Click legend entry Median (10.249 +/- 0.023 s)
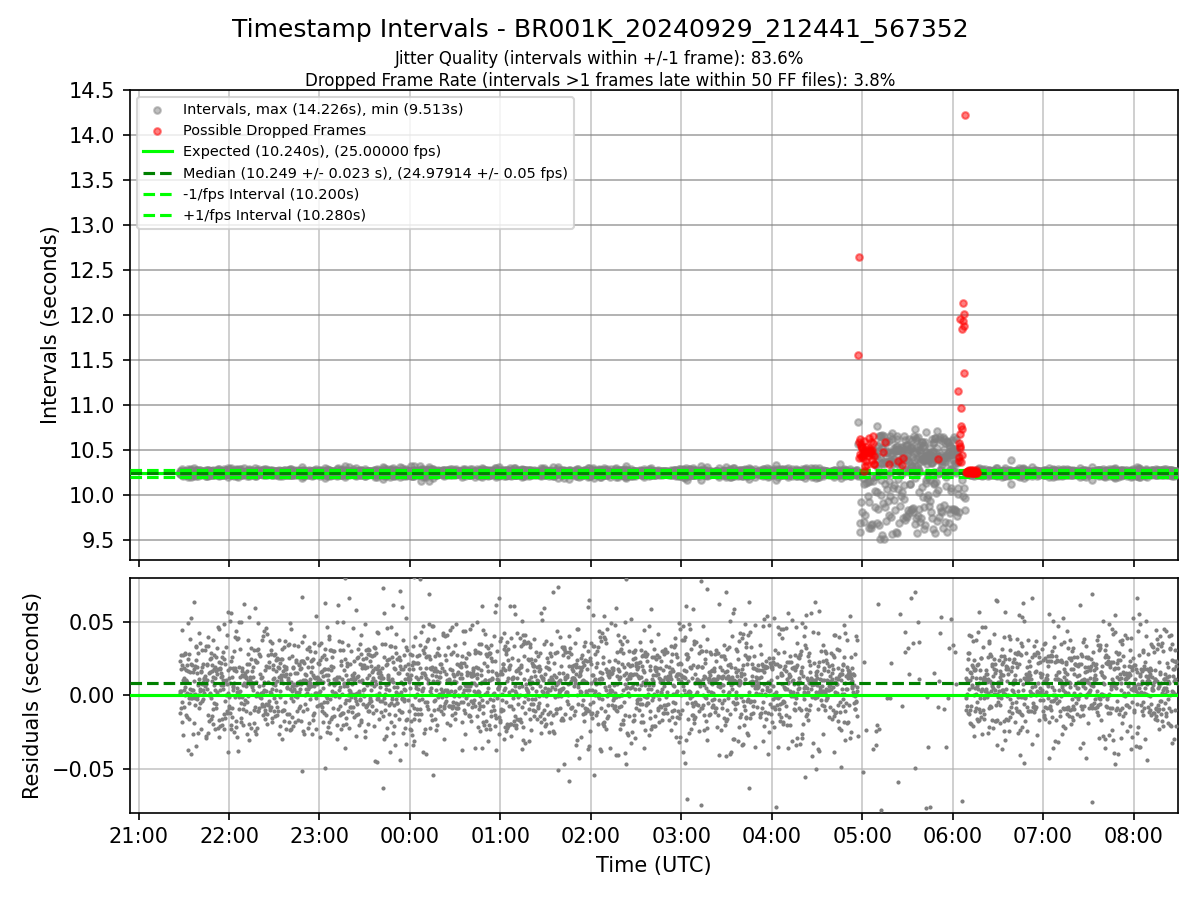Screen dimensions: 1200x900 click(375, 173)
